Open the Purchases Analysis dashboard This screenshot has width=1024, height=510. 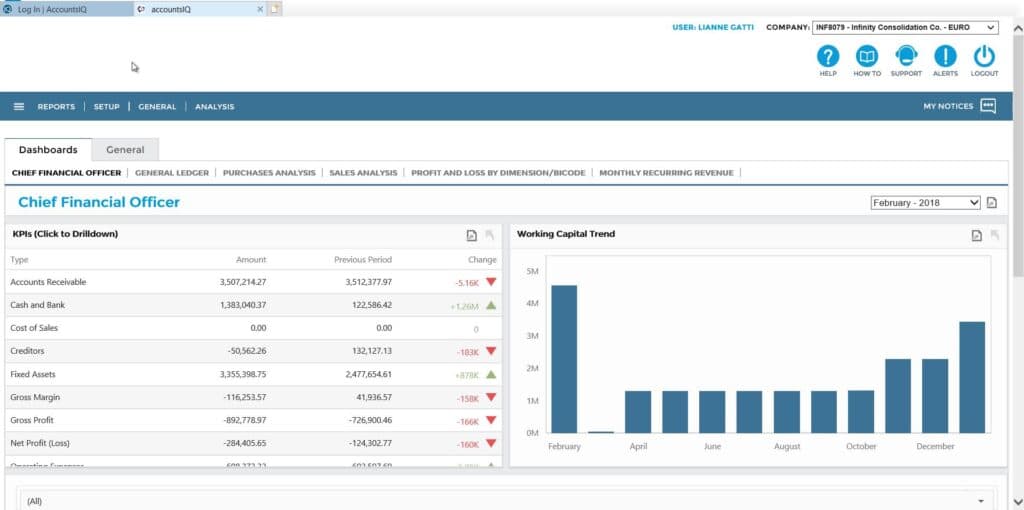coord(269,173)
